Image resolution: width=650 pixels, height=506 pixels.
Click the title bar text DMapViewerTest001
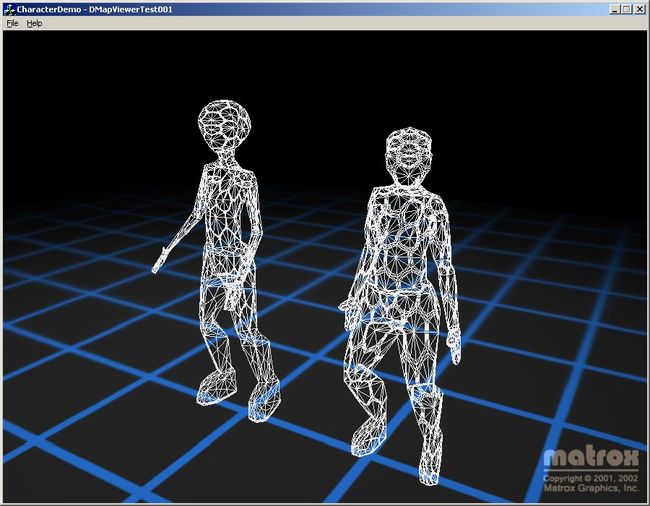point(131,9)
